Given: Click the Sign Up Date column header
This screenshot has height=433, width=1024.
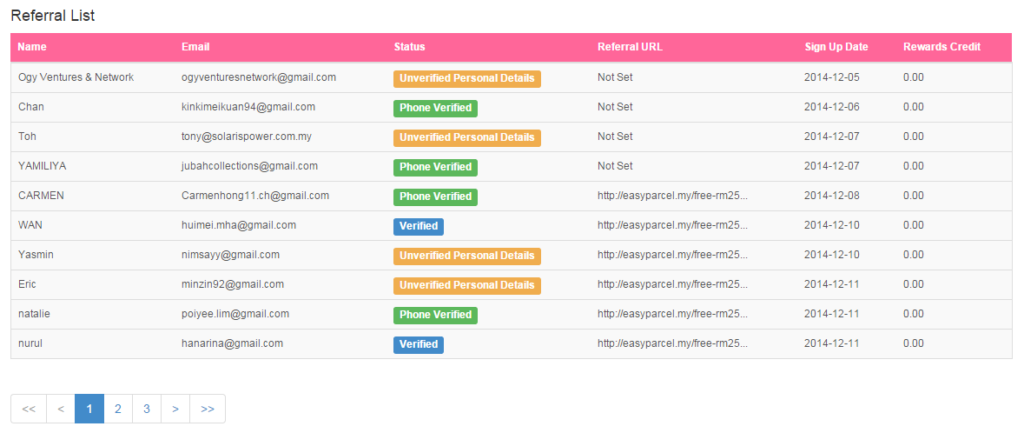Looking at the screenshot, I should coord(836,47).
